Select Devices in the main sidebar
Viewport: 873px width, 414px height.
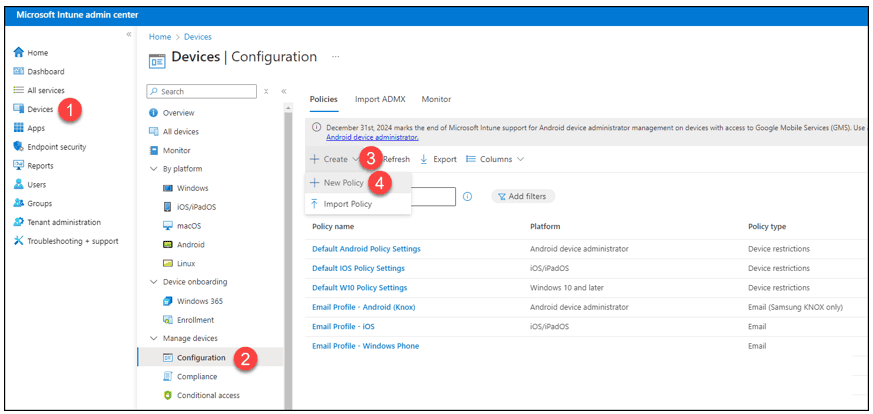pos(33,110)
